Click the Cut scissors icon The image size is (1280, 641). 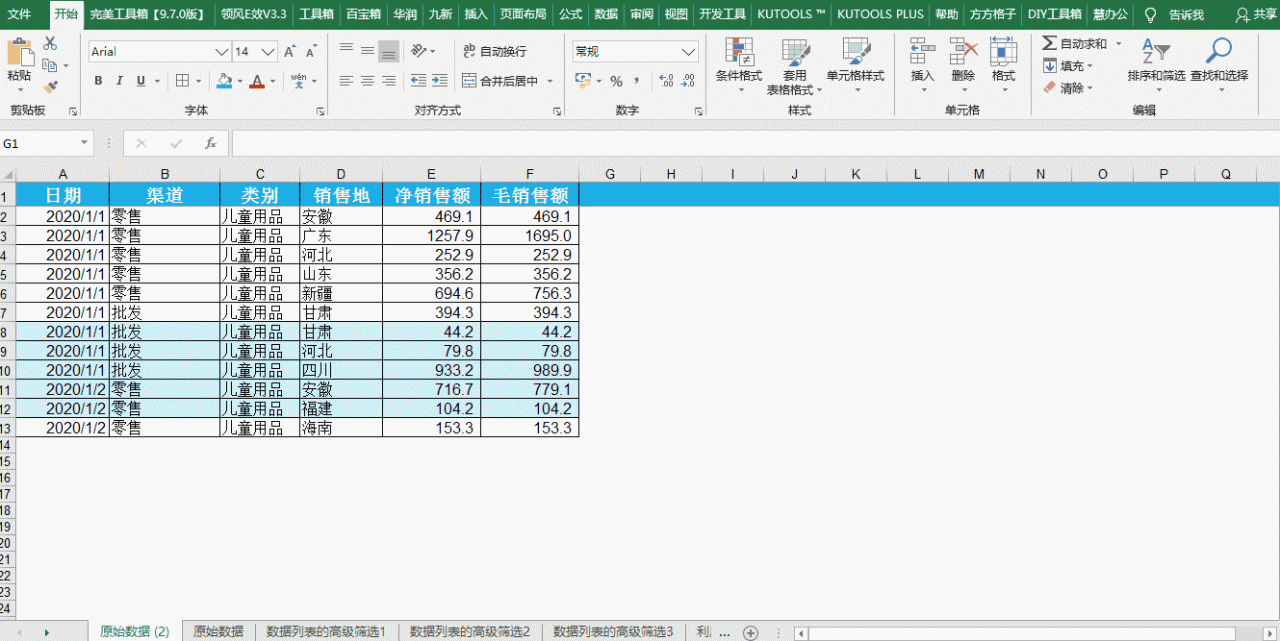tap(50, 44)
